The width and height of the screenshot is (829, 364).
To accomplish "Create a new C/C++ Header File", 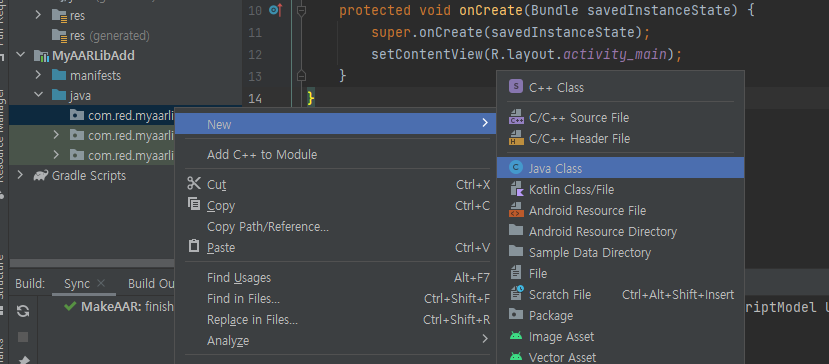I will (621, 139).
